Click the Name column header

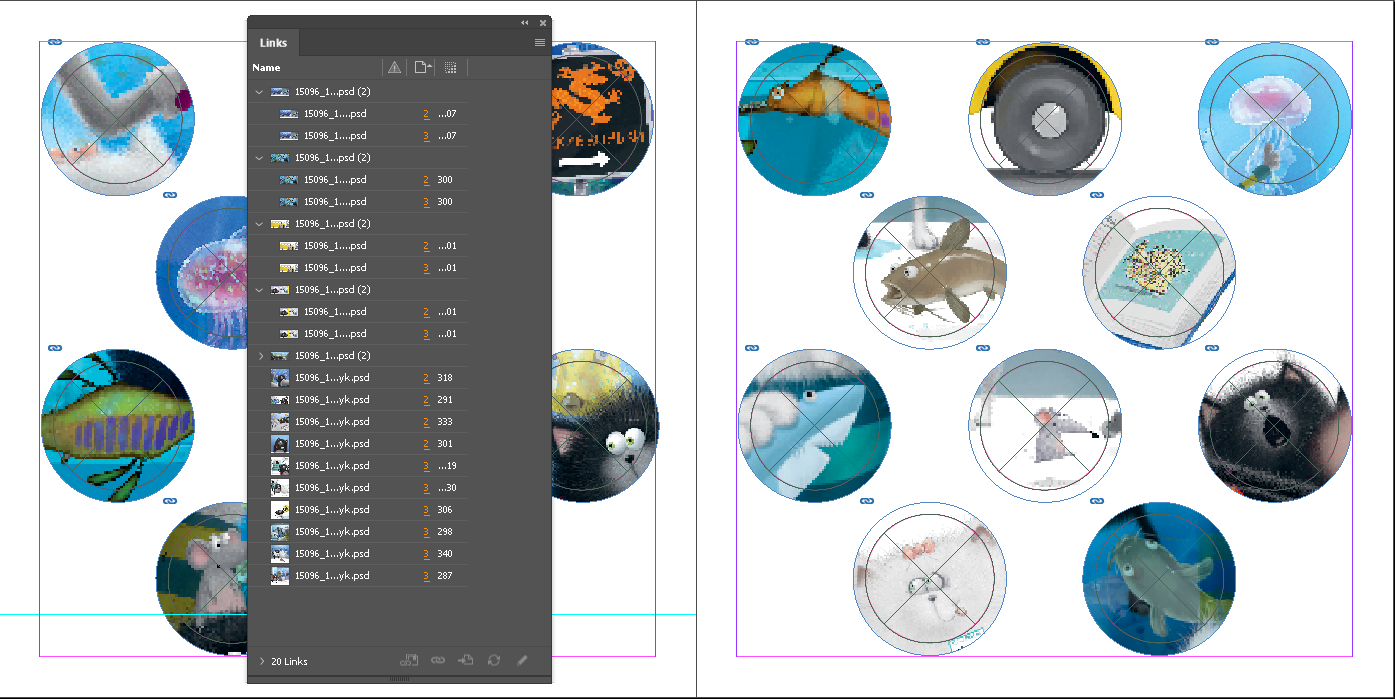click(267, 68)
